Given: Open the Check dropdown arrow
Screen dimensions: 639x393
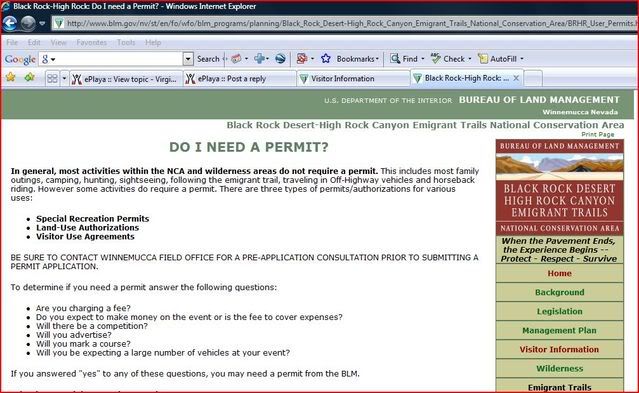Looking at the screenshot, I should pos(469,59).
